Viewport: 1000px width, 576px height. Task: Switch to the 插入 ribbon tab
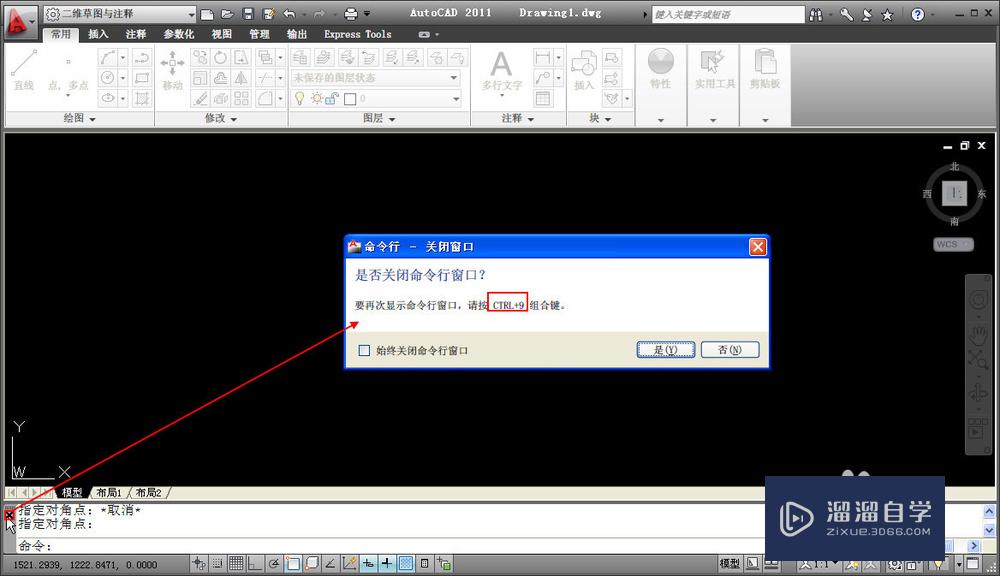(x=96, y=33)
